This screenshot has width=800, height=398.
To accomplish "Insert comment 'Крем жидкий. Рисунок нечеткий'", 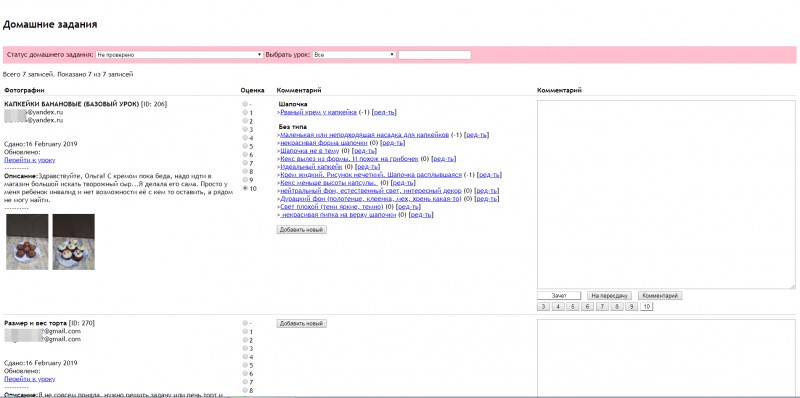I will click(x=371, y=175).
